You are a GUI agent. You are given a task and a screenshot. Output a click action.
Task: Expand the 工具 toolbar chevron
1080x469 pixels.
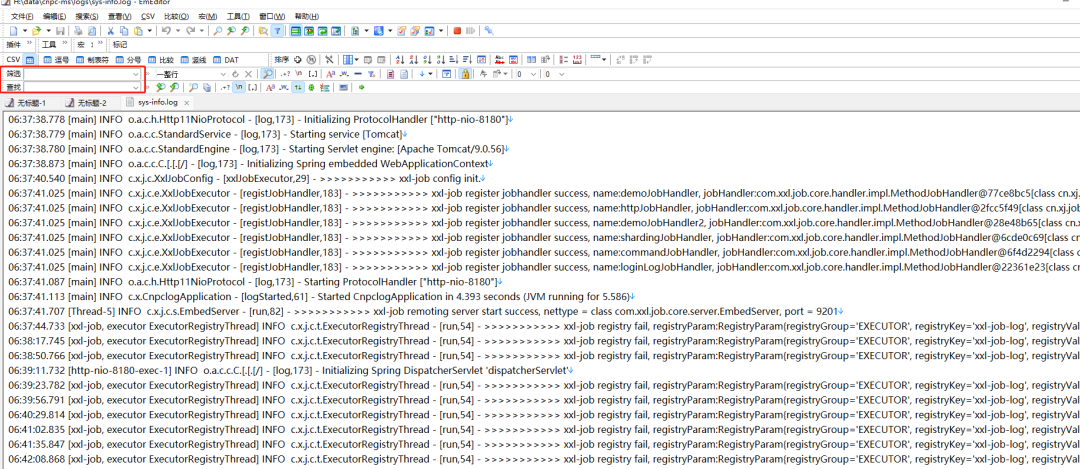(65, 44)
